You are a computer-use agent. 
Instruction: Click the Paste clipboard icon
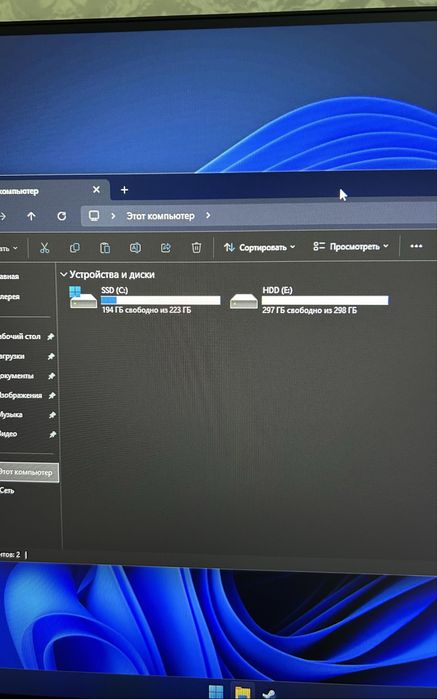(105, 247)
